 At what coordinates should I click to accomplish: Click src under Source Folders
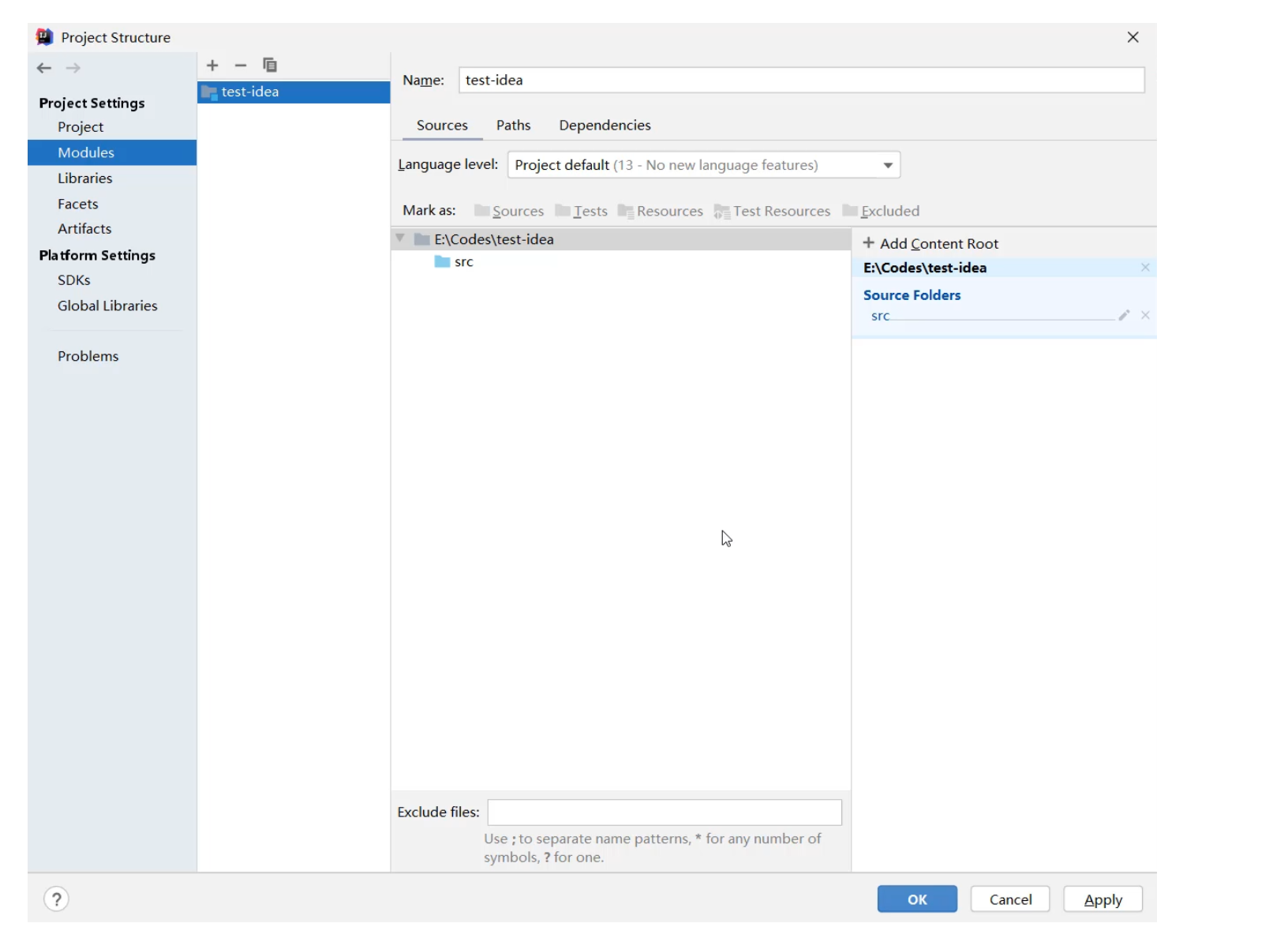pyautogui.click(x=880, y=316)
